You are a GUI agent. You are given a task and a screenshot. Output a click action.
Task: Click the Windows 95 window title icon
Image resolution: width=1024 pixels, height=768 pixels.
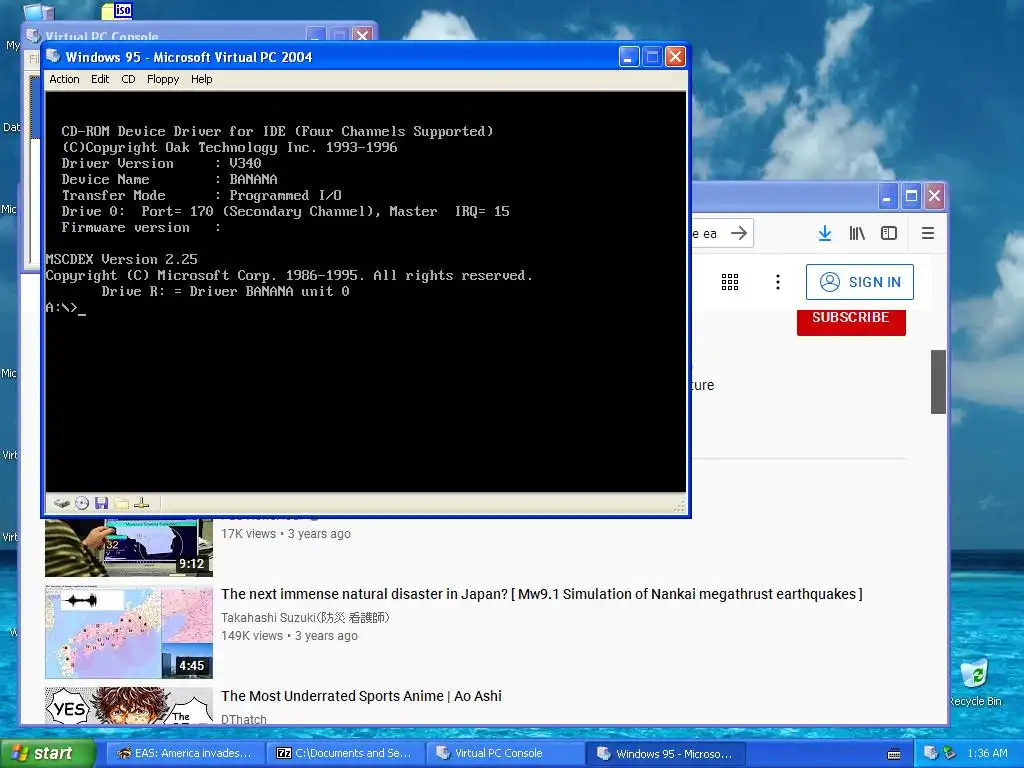coord(54,57)
